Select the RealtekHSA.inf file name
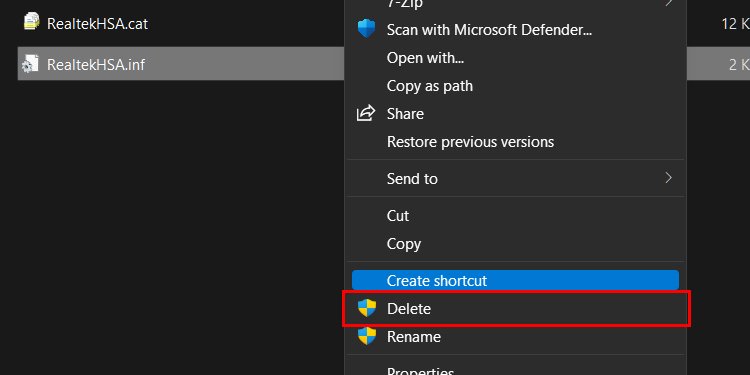Image resolution: width=750 pixels, height=375 pixels. pos(96,64)
